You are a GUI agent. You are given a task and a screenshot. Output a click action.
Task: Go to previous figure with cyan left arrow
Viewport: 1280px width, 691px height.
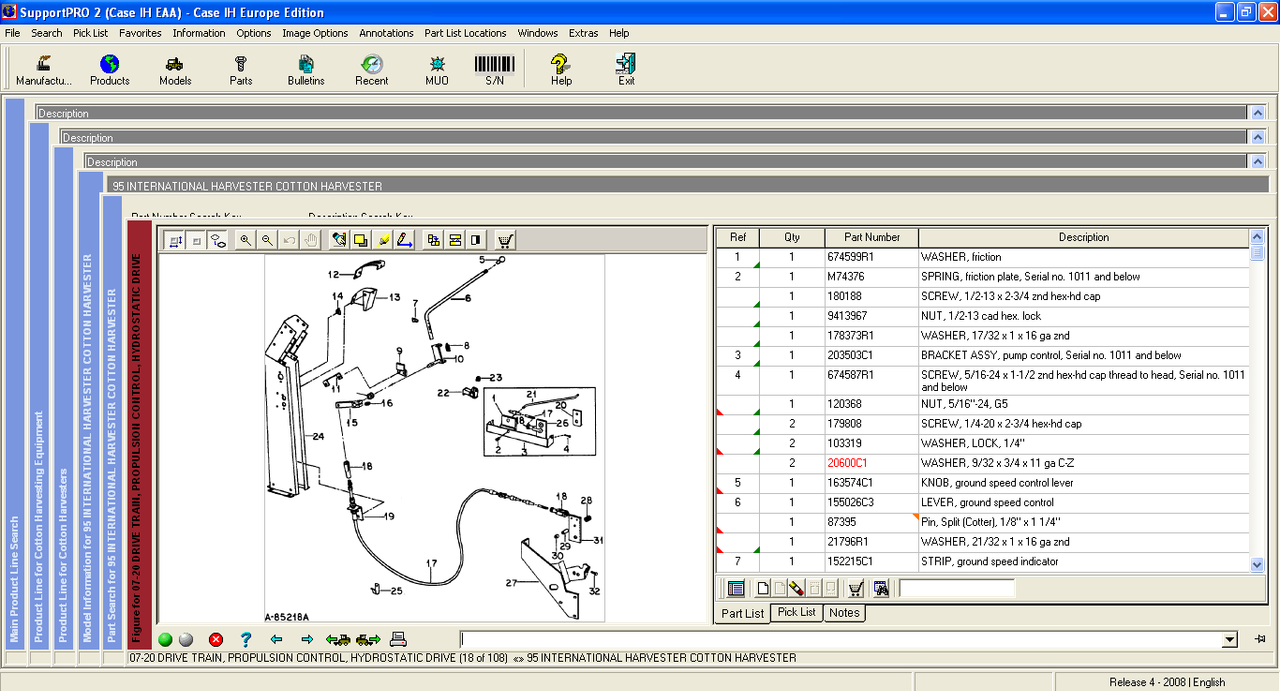276,639
